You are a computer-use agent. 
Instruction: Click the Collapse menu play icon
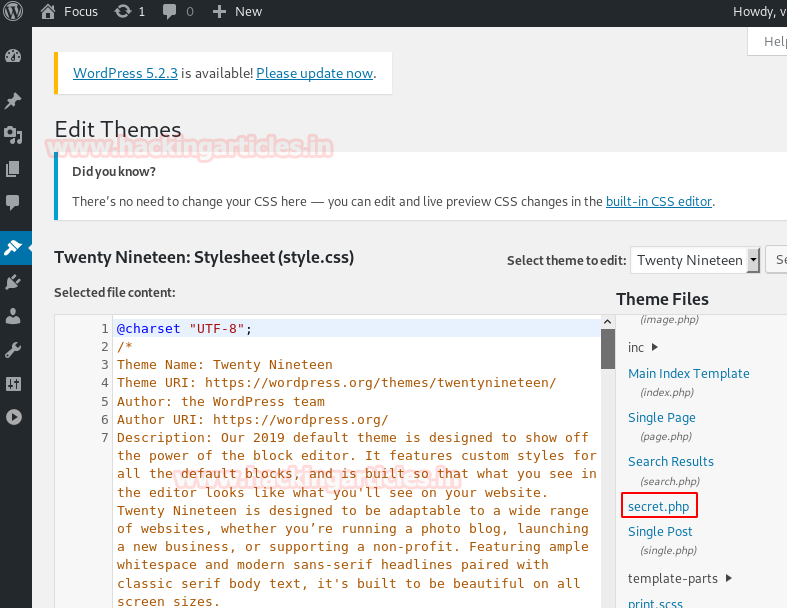coord(14,417)
